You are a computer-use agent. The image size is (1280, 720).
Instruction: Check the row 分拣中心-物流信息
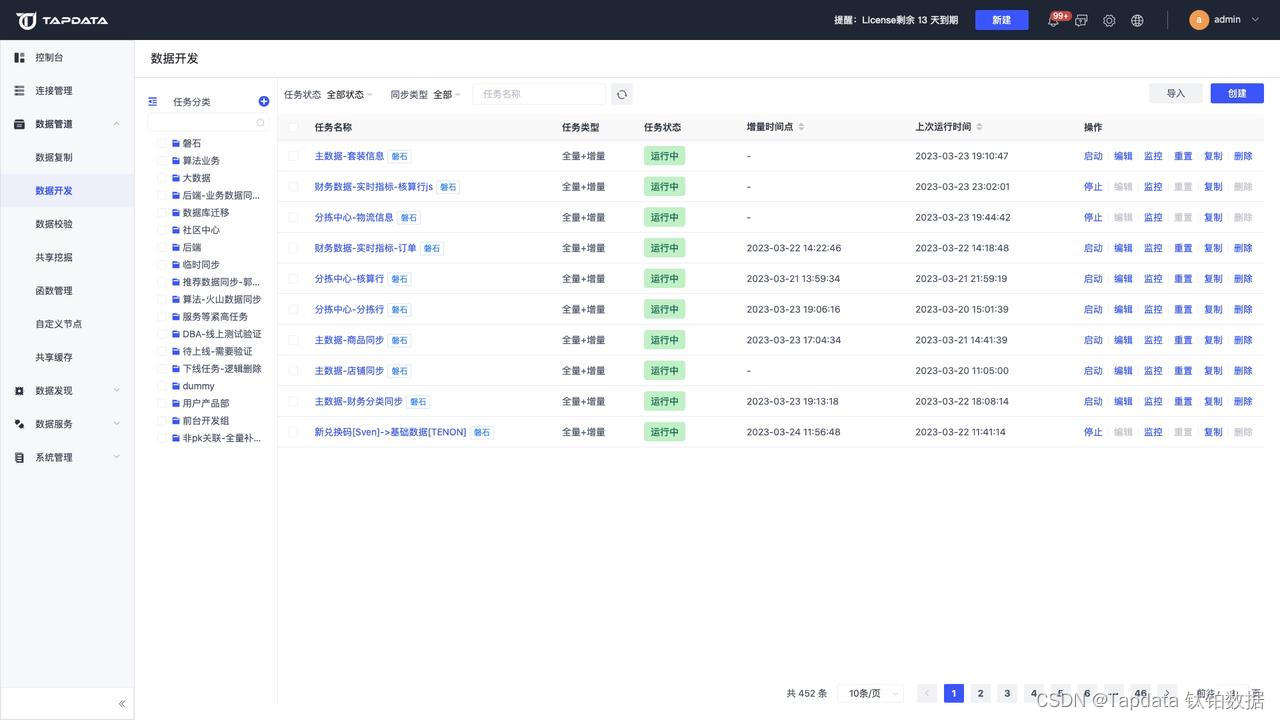pyautogui.click(x=293, y=217)
